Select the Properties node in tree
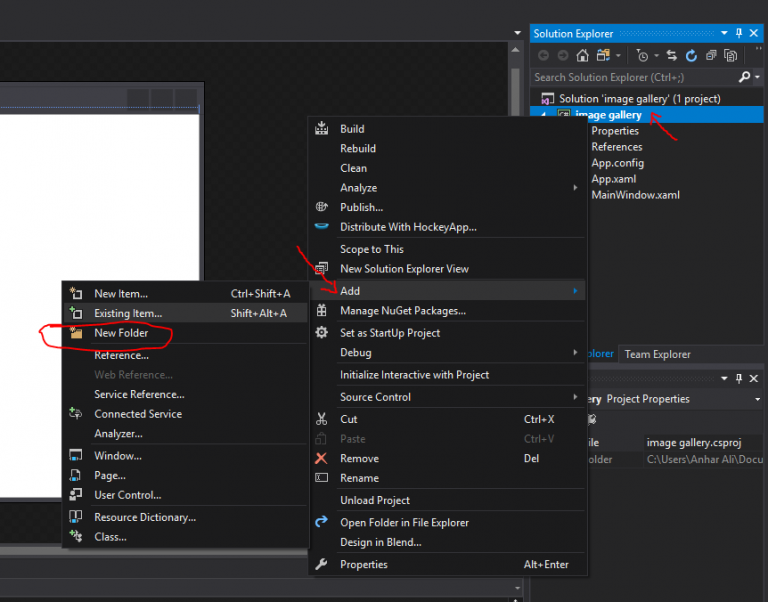This screenshot has width=768, height=602. pyautogui.click(x=615, y=131)
